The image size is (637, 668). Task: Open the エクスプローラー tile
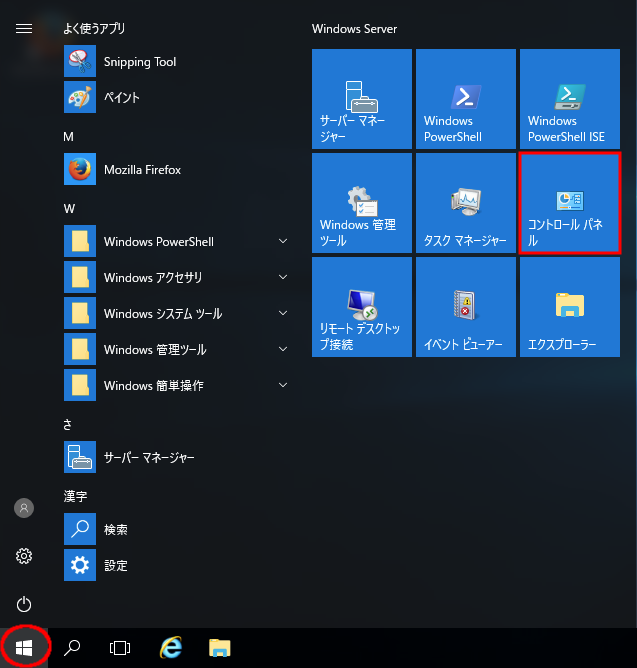(569, 307)
